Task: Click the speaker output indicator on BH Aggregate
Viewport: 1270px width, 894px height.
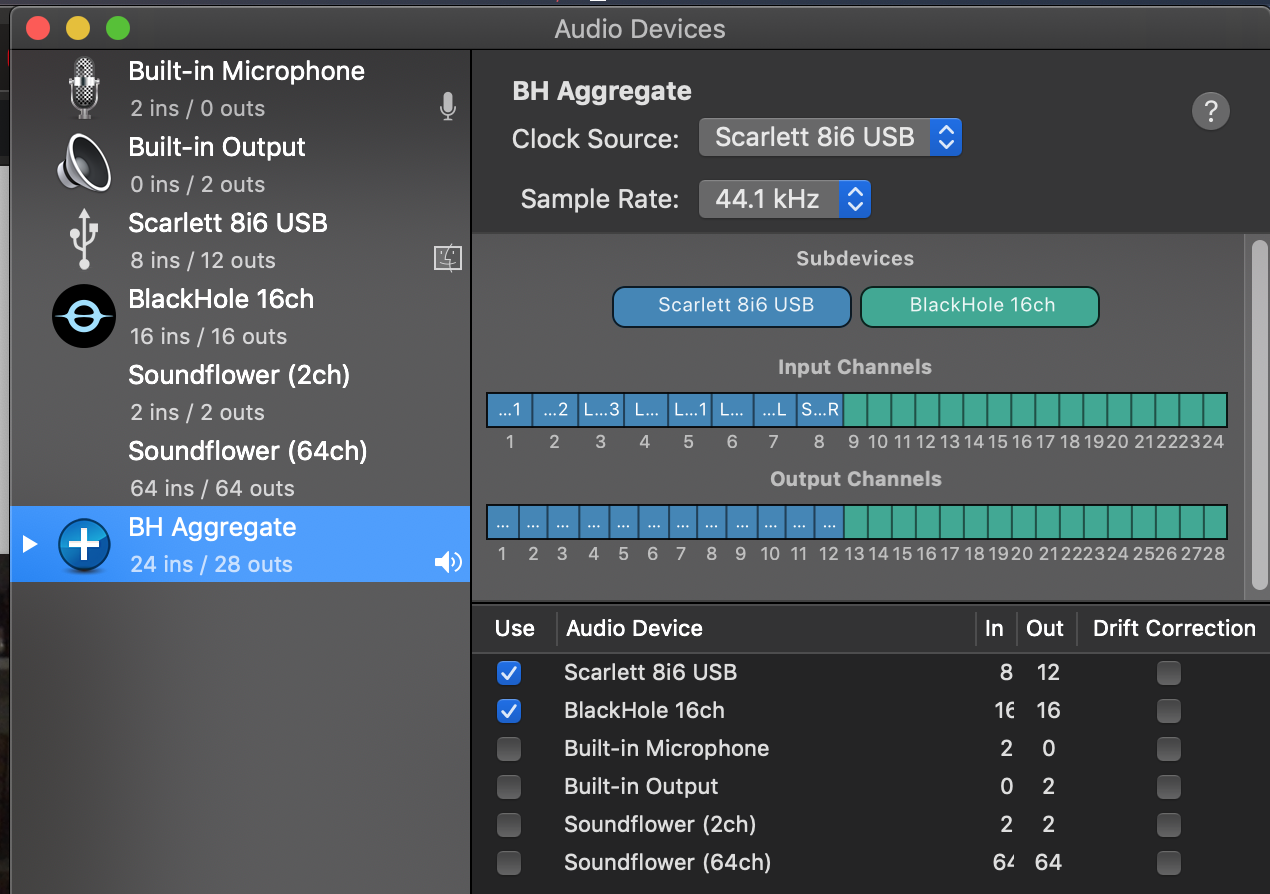Action: click(448, 563)
